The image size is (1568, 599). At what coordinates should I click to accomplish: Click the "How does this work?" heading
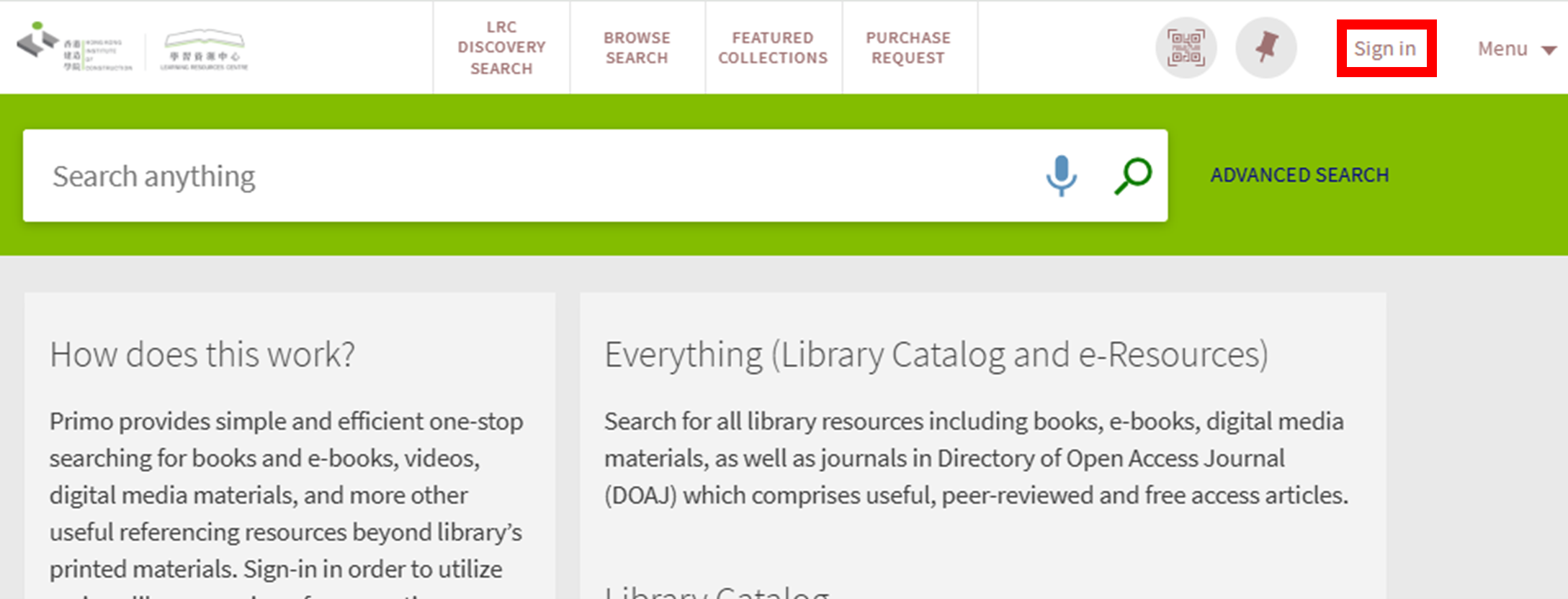pyautogui.click(x=202, y=355)
